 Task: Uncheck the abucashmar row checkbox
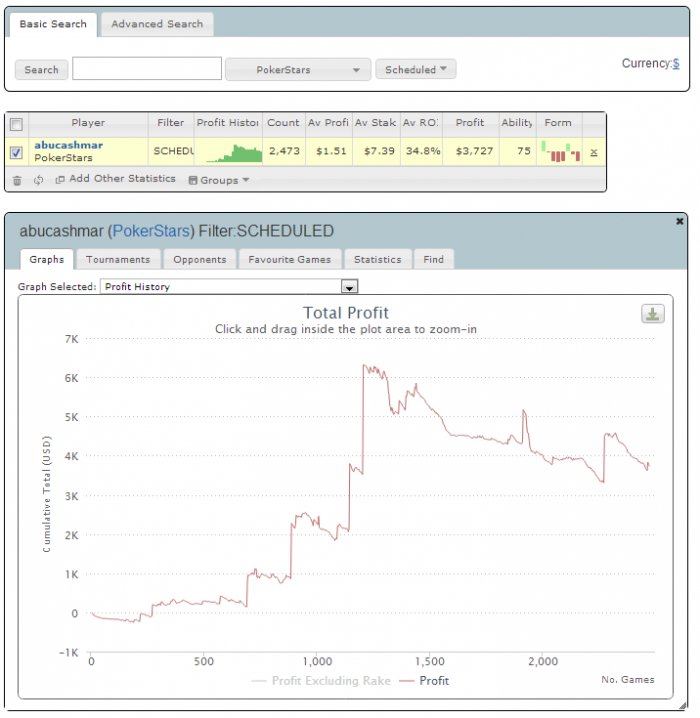(x=16, y=152)
